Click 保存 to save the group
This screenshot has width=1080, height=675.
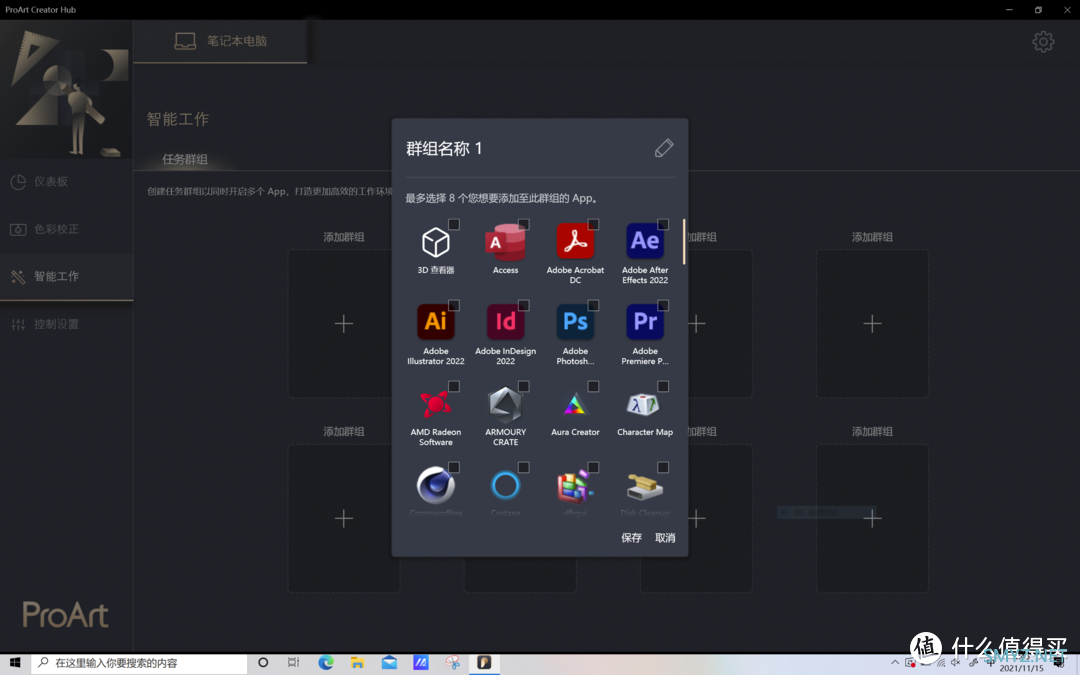tap(631, 538)
